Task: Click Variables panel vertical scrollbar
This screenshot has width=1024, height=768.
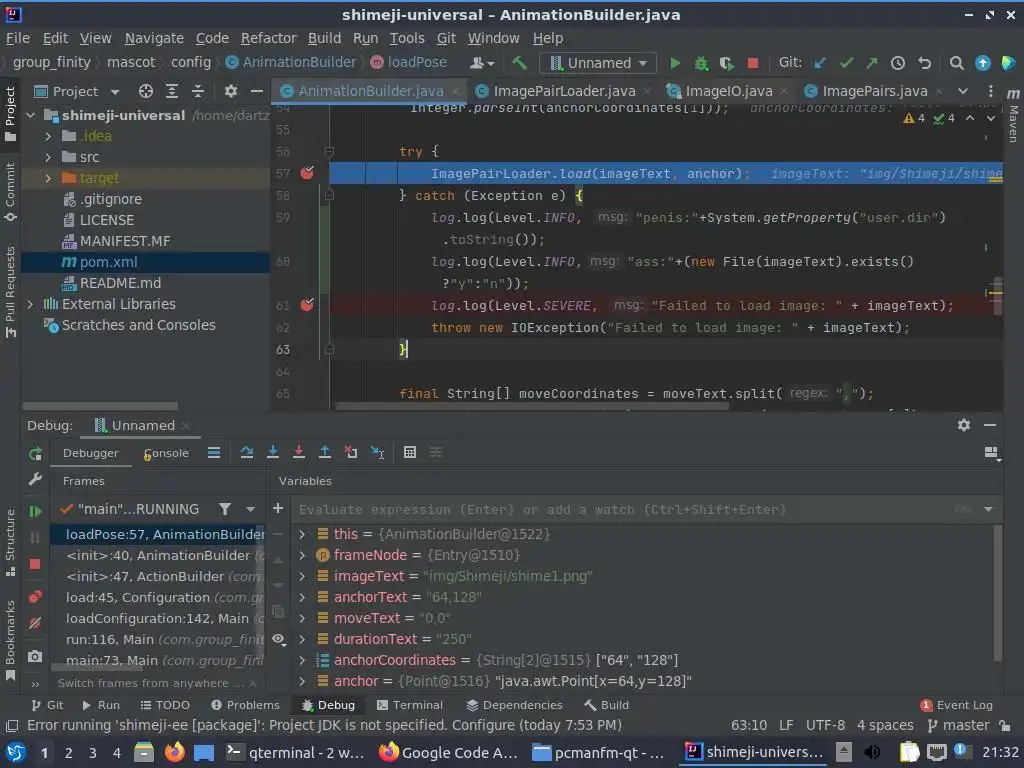Action: 998,593
